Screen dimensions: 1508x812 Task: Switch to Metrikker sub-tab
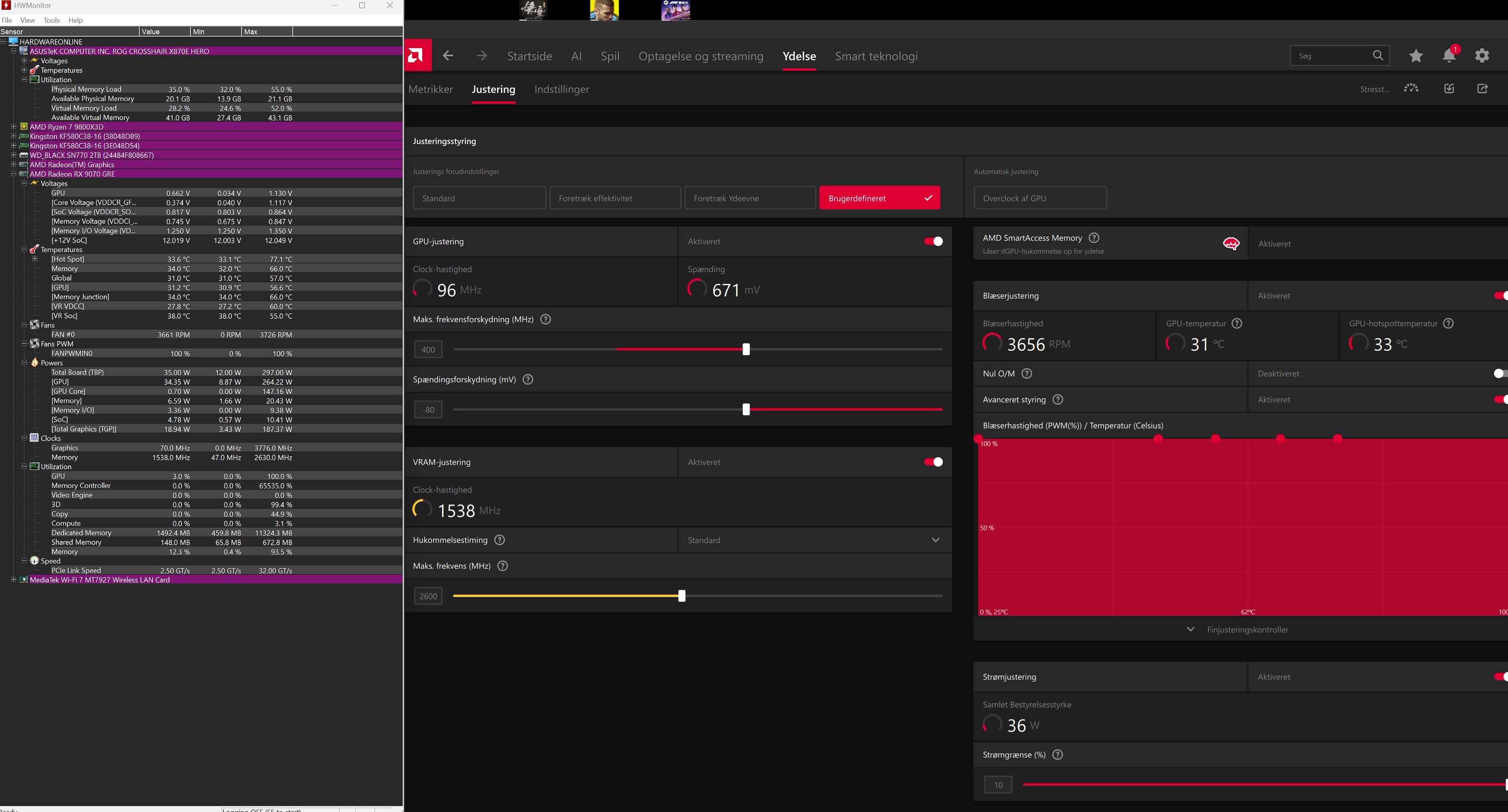(431, 89)
